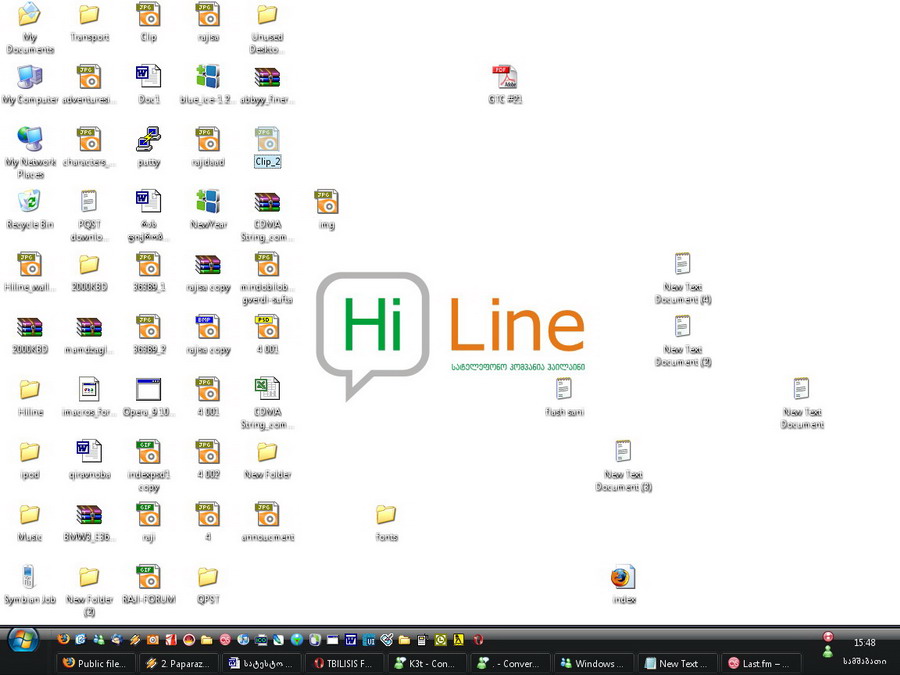
Task: Launch Firefox from Quick Launch
Action: coord(63,639)
